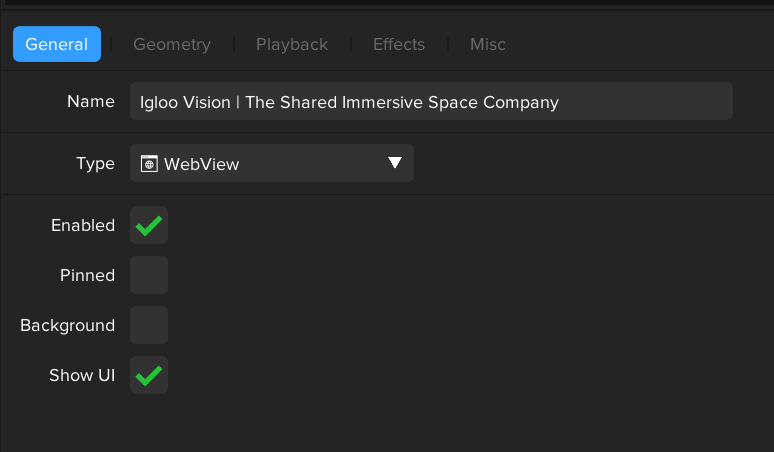Click the Show UI label text

(x=82, y=376)
